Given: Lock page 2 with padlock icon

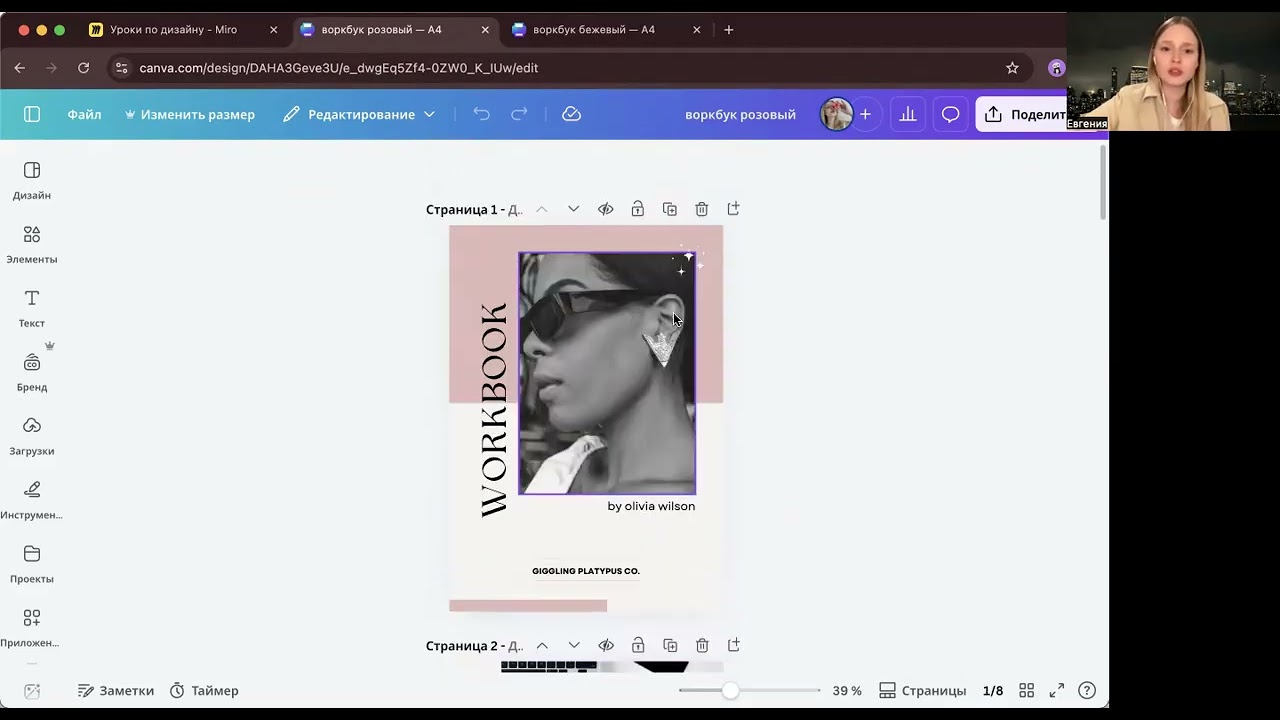Looking at the screenshot, I should click(638, 646).
